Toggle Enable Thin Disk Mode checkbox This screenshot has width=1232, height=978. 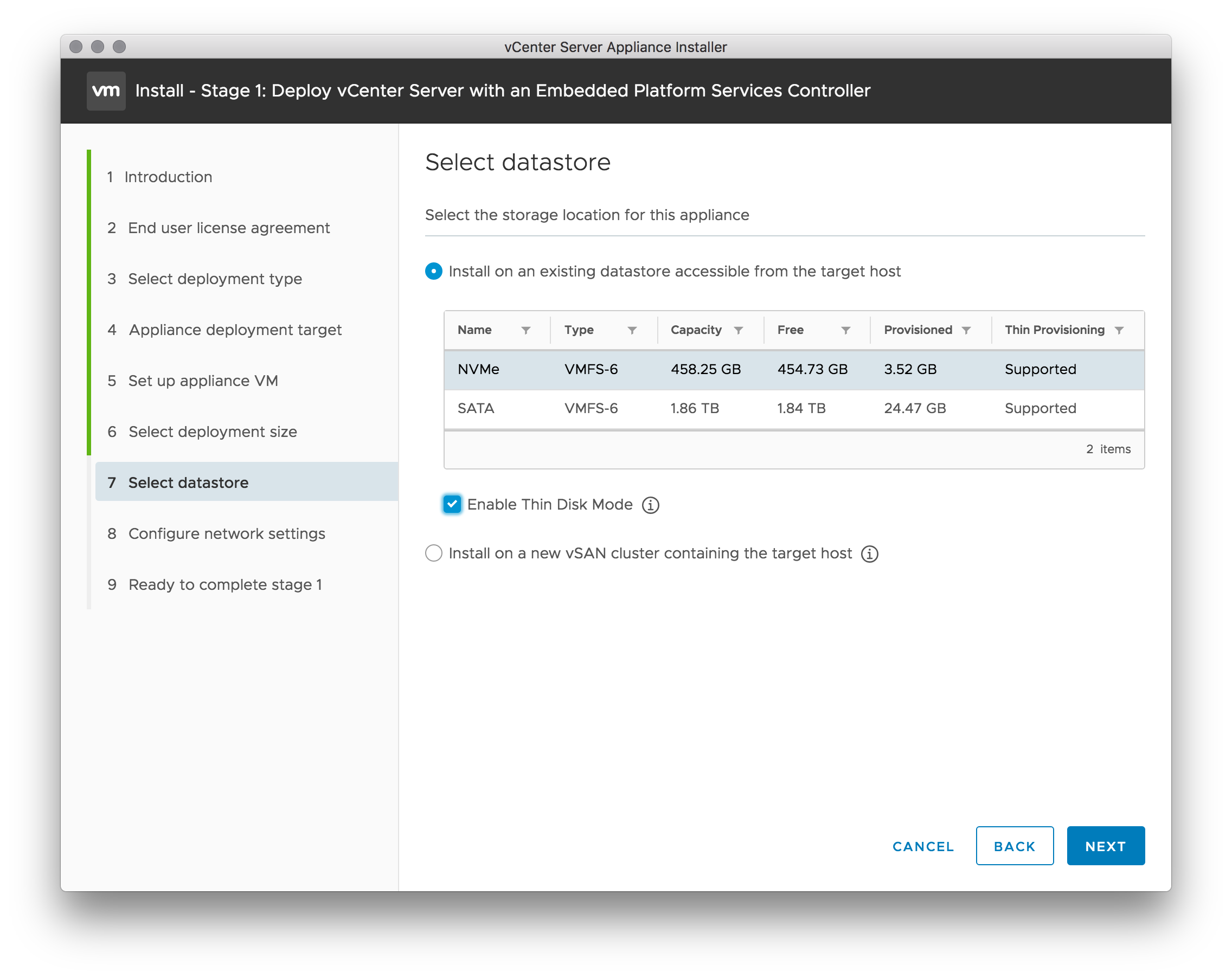452,504
